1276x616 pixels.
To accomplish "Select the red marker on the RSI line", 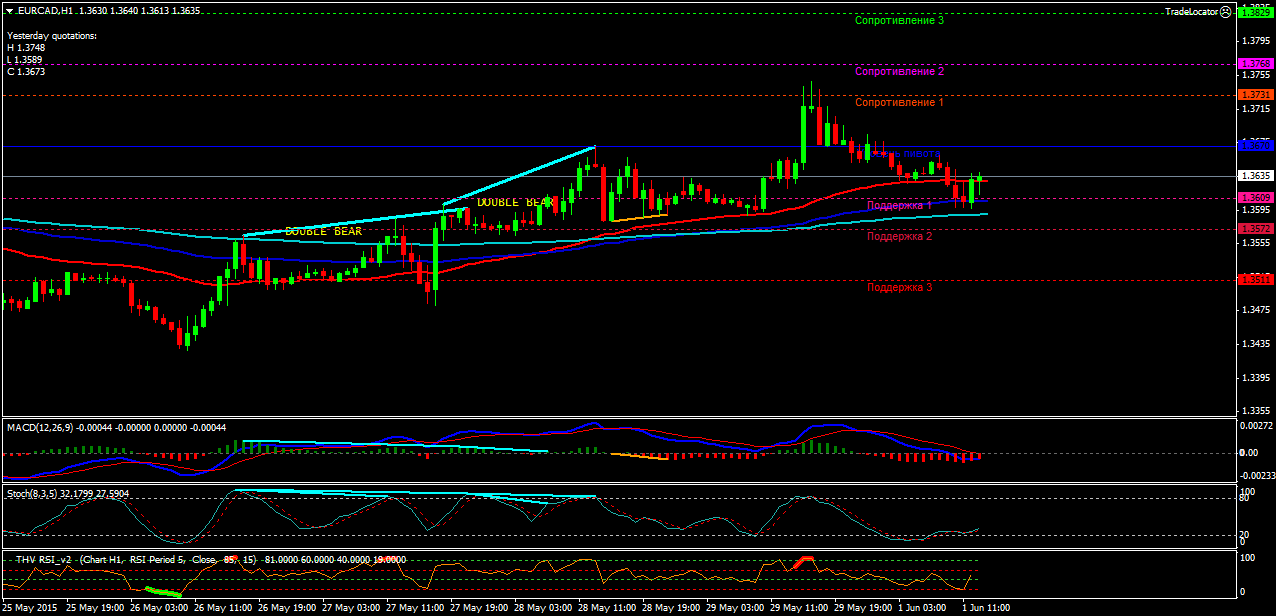I will coord(803,562).
